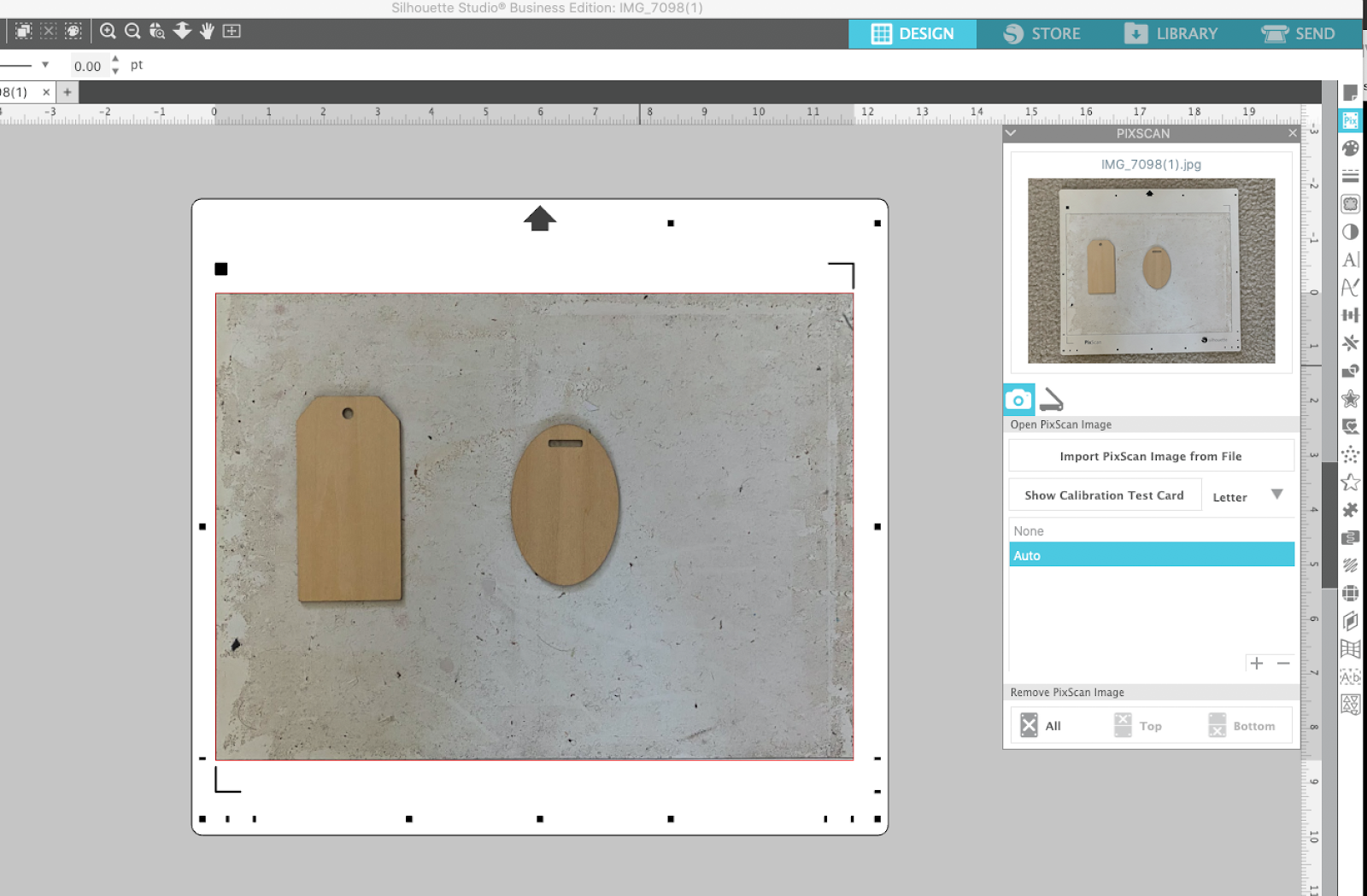Select the Zoom In tool
The height and width of the screenshot is (896, 1367).
coord(108,31)
